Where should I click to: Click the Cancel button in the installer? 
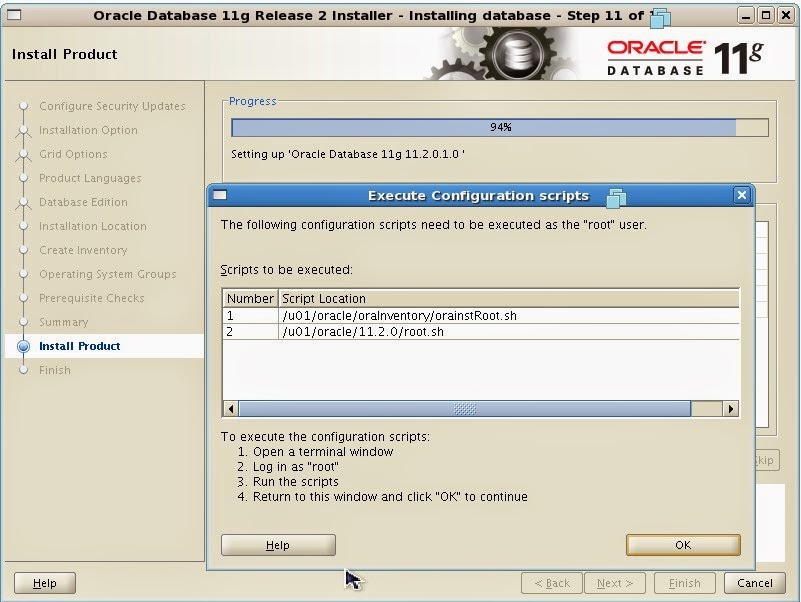(x=755, y=583)
